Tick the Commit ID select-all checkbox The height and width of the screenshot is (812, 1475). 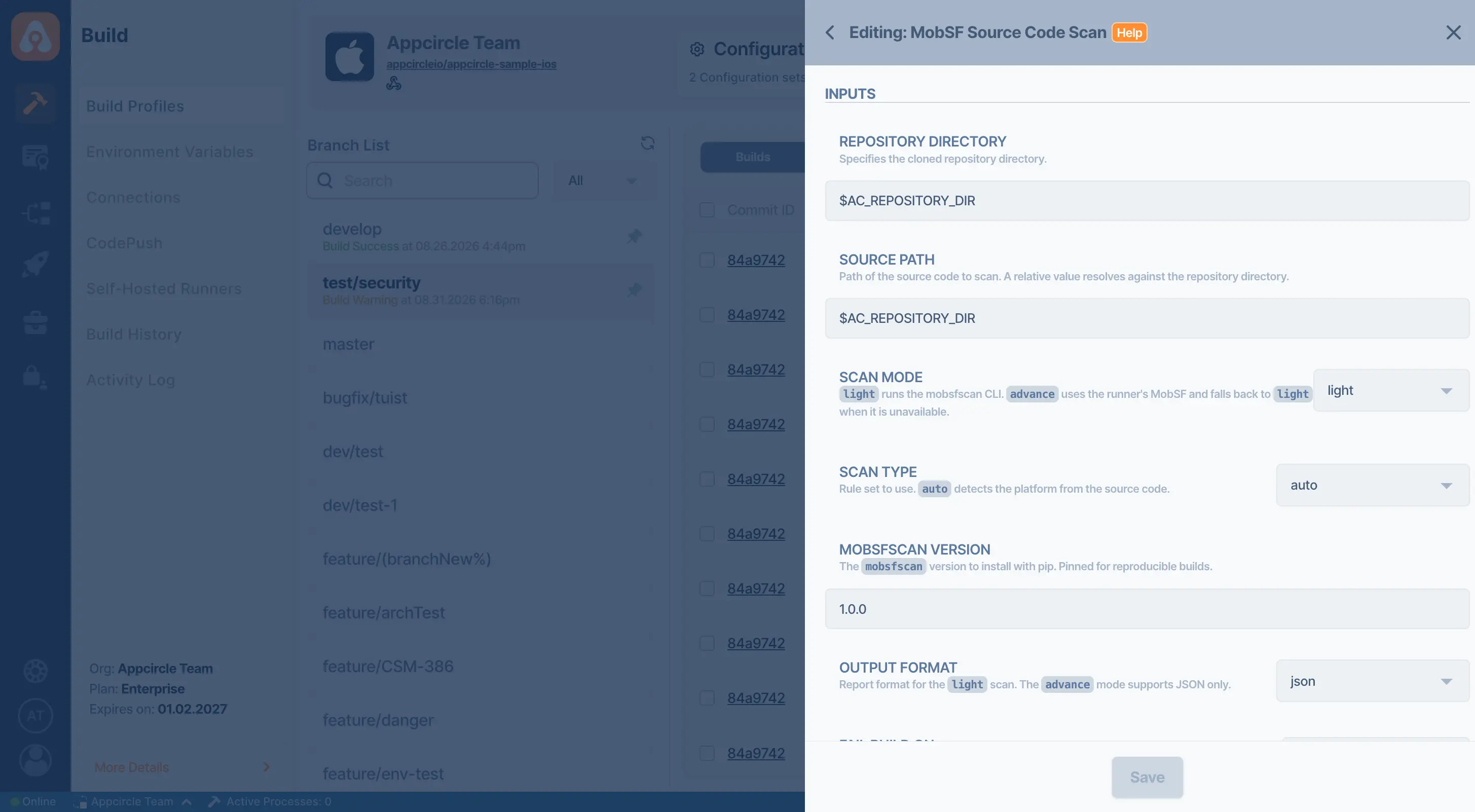[707, 210]
